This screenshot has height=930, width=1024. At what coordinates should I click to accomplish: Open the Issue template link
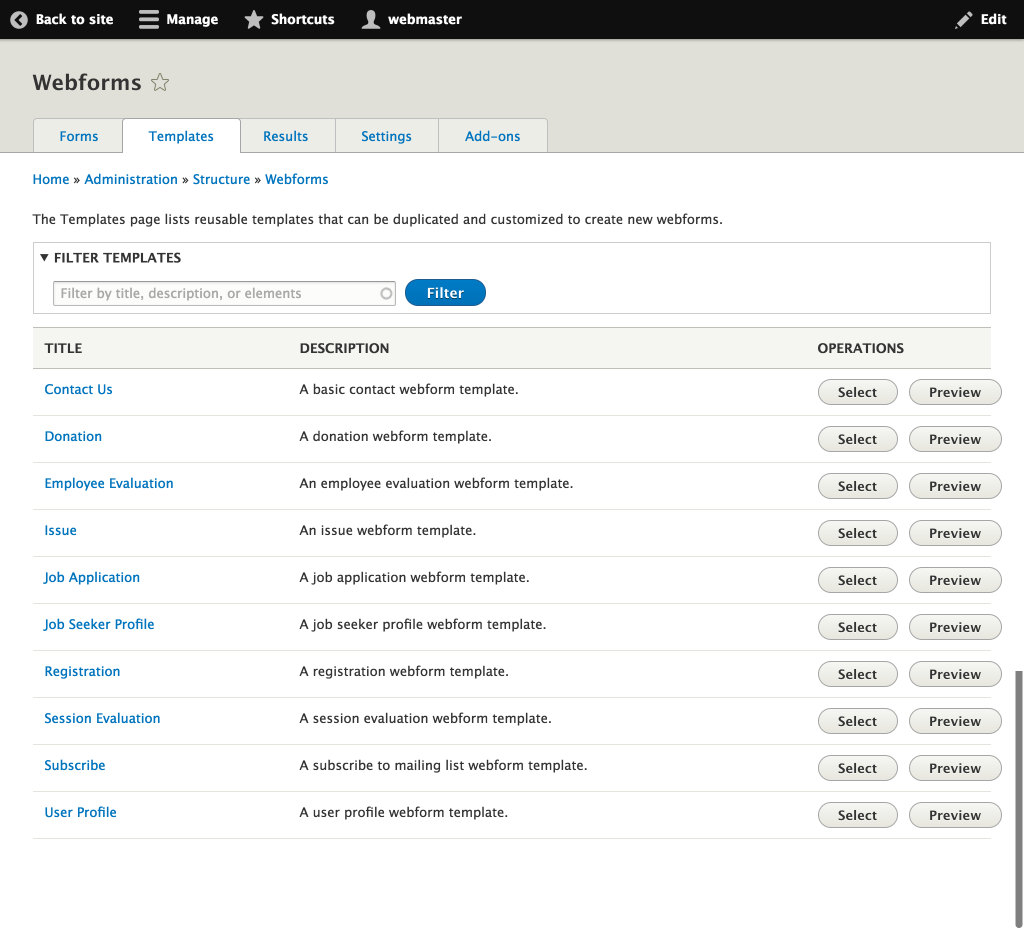(x=60, y=530)
